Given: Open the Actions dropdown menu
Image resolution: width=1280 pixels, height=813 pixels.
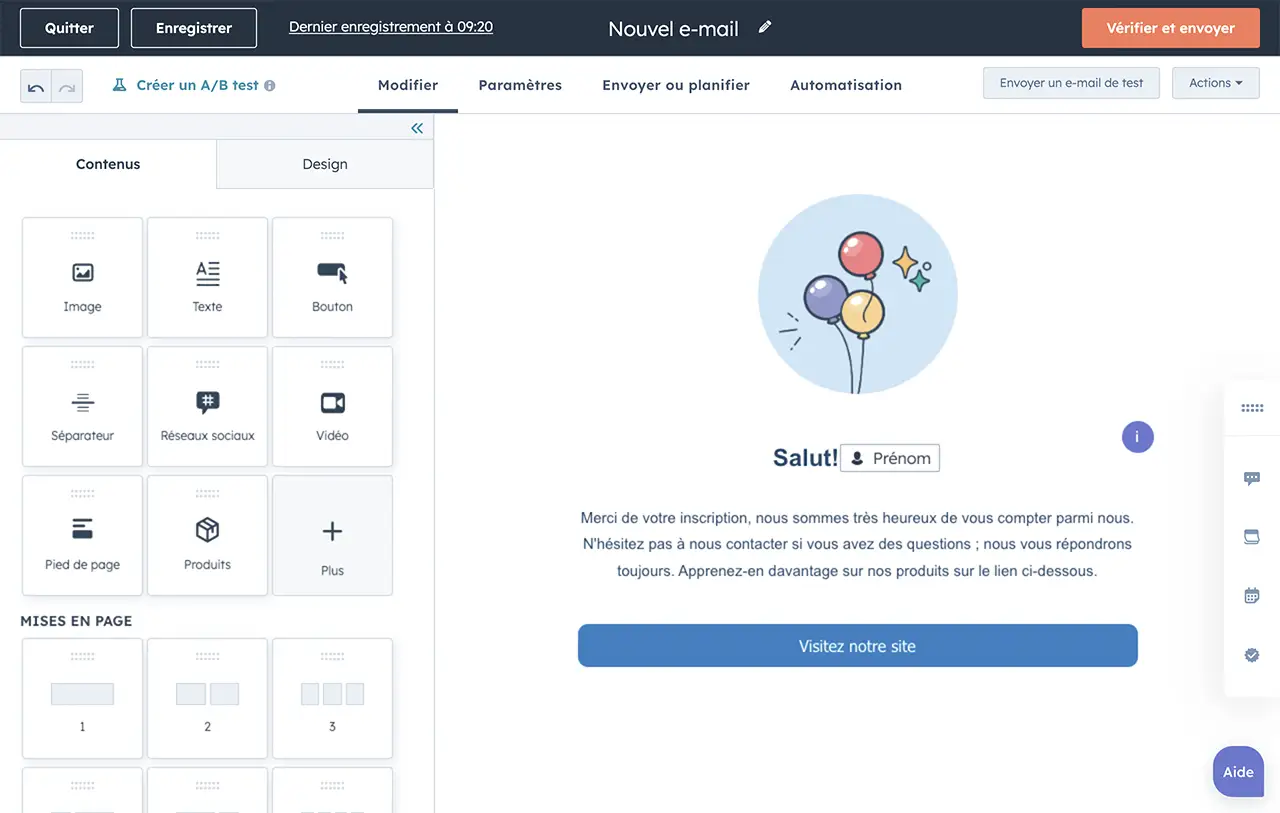Looking at the screenshot, I should pos(1215,83).
